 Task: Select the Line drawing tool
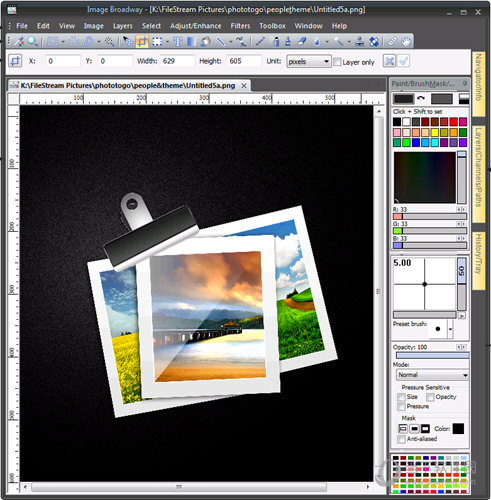click(220, 42)
